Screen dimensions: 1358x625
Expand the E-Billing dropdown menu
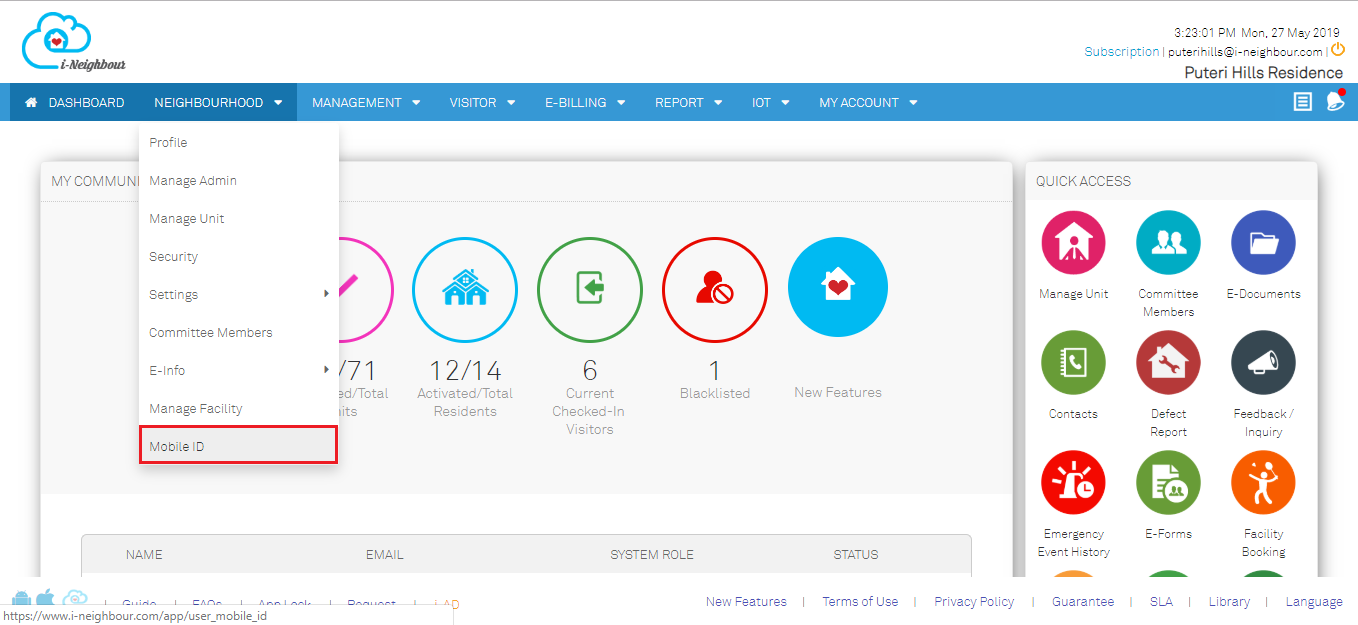tap(585, 102)
